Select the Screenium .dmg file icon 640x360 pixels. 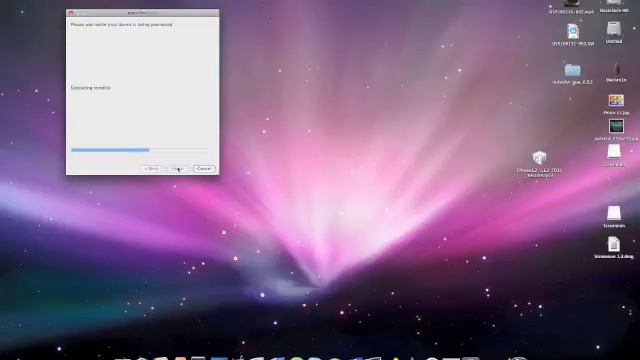click(613, 244)
